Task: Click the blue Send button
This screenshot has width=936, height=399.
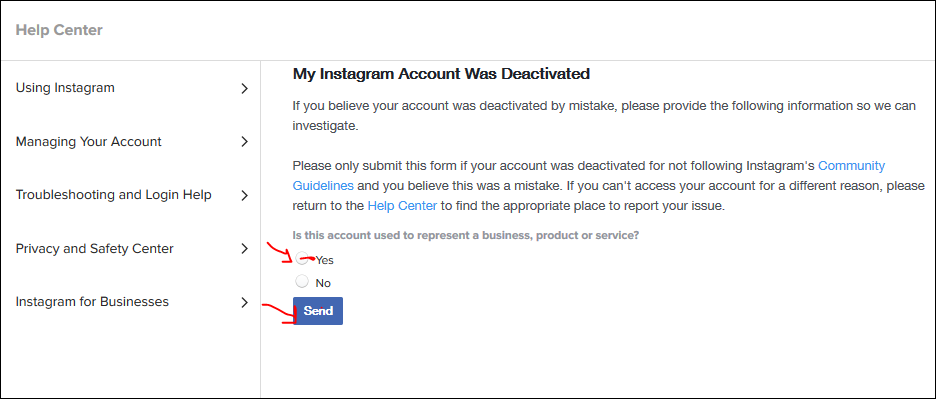Action: (x=318, y=311)
